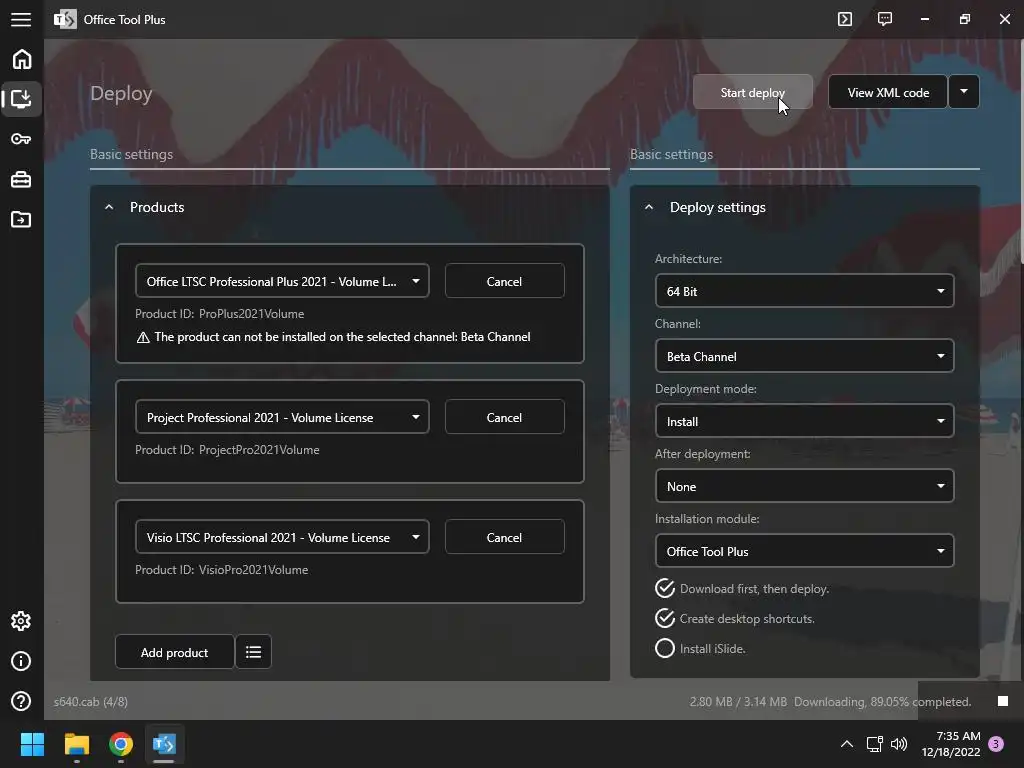
Task: Open the Deploy sidebar icon
Action: pyautogui.click(x=21, y=99)
